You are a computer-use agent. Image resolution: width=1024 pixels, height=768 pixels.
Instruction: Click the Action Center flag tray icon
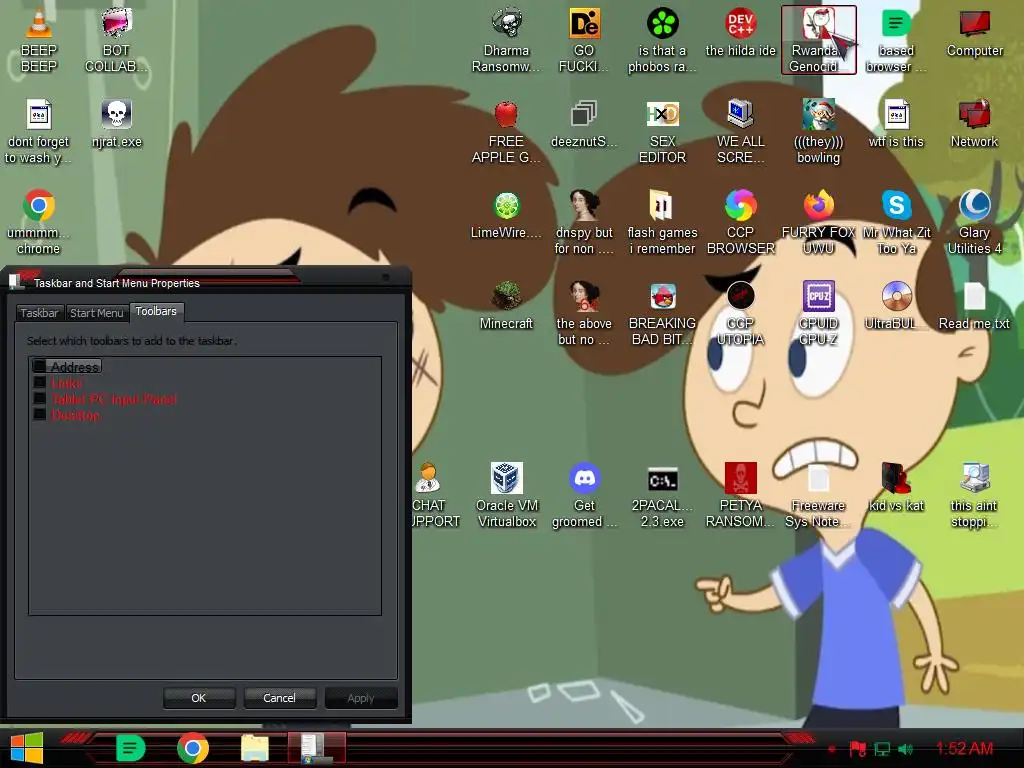coord(857,749)
